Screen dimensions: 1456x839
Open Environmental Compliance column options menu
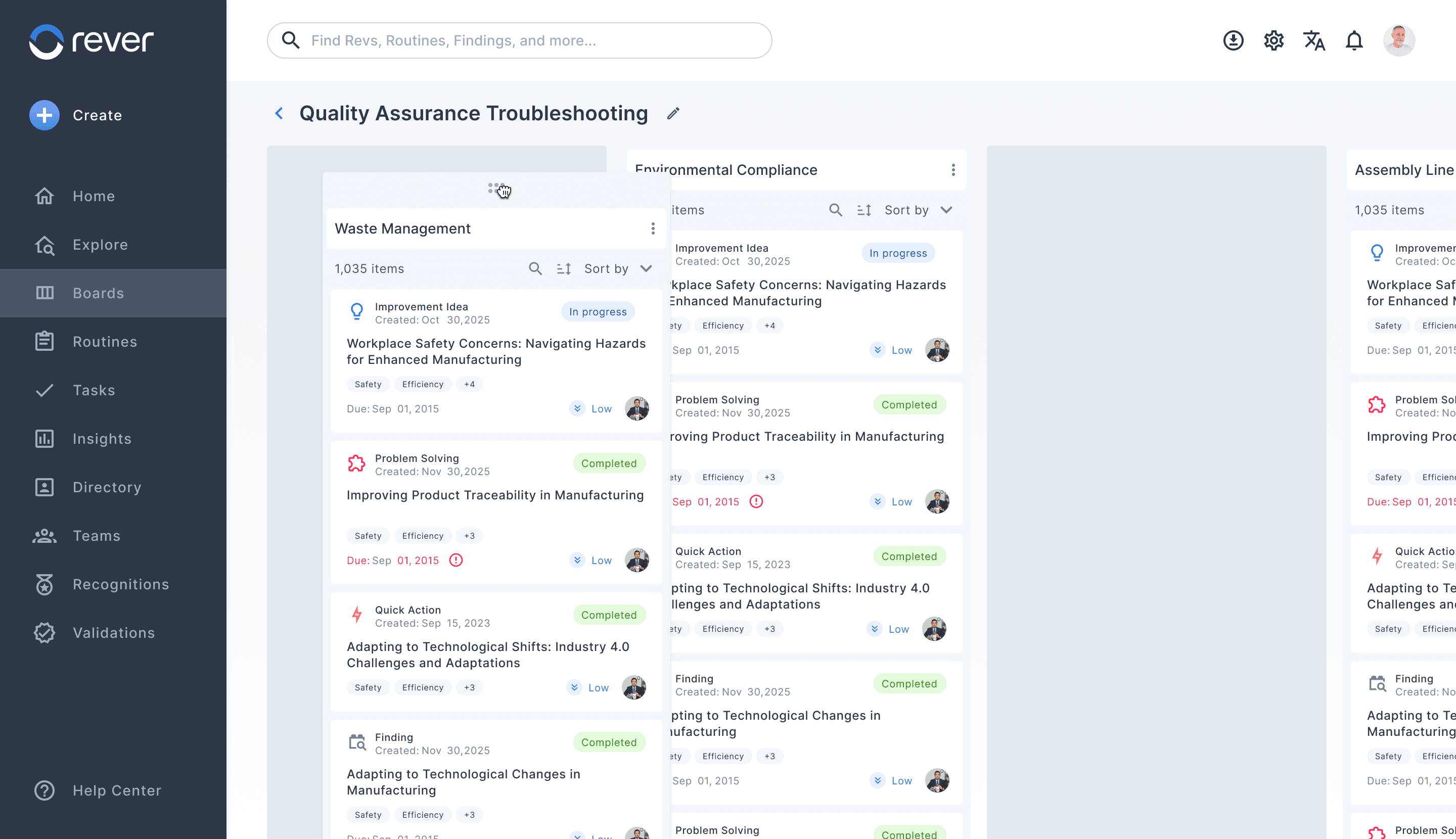tap(953, 170)
